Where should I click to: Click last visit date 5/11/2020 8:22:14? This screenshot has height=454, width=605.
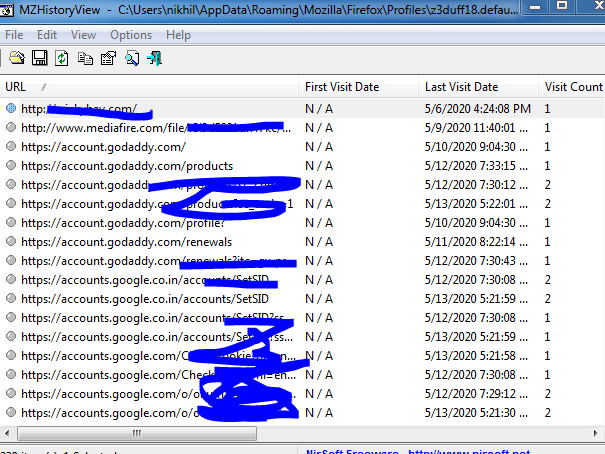tap(476, 242)
